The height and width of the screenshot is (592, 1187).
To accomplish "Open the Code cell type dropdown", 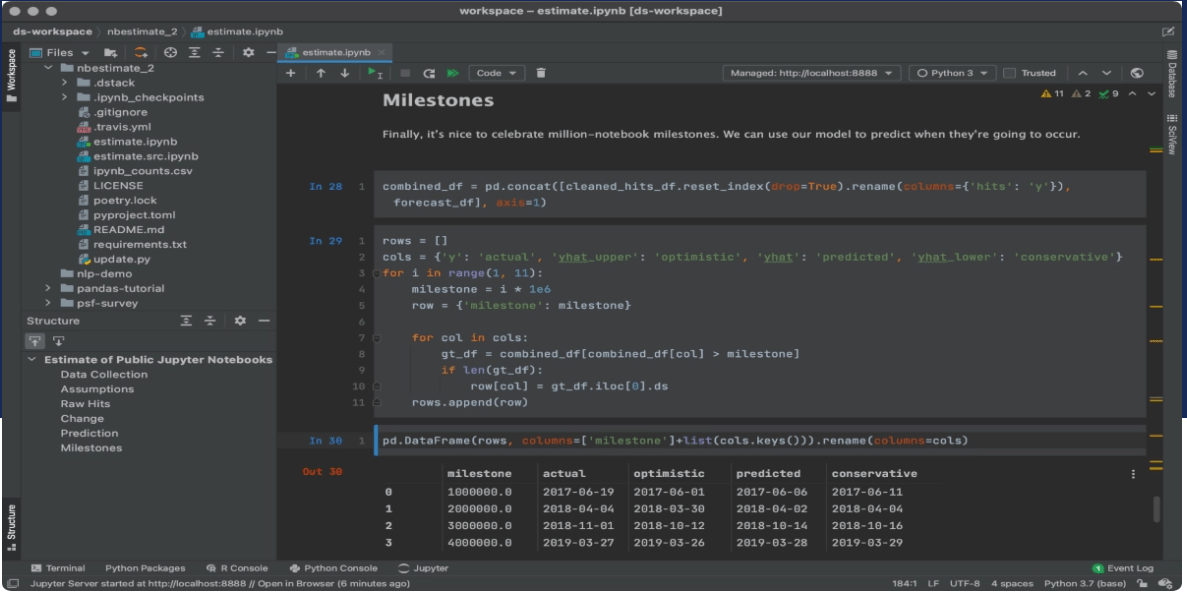I will (496, 72).
